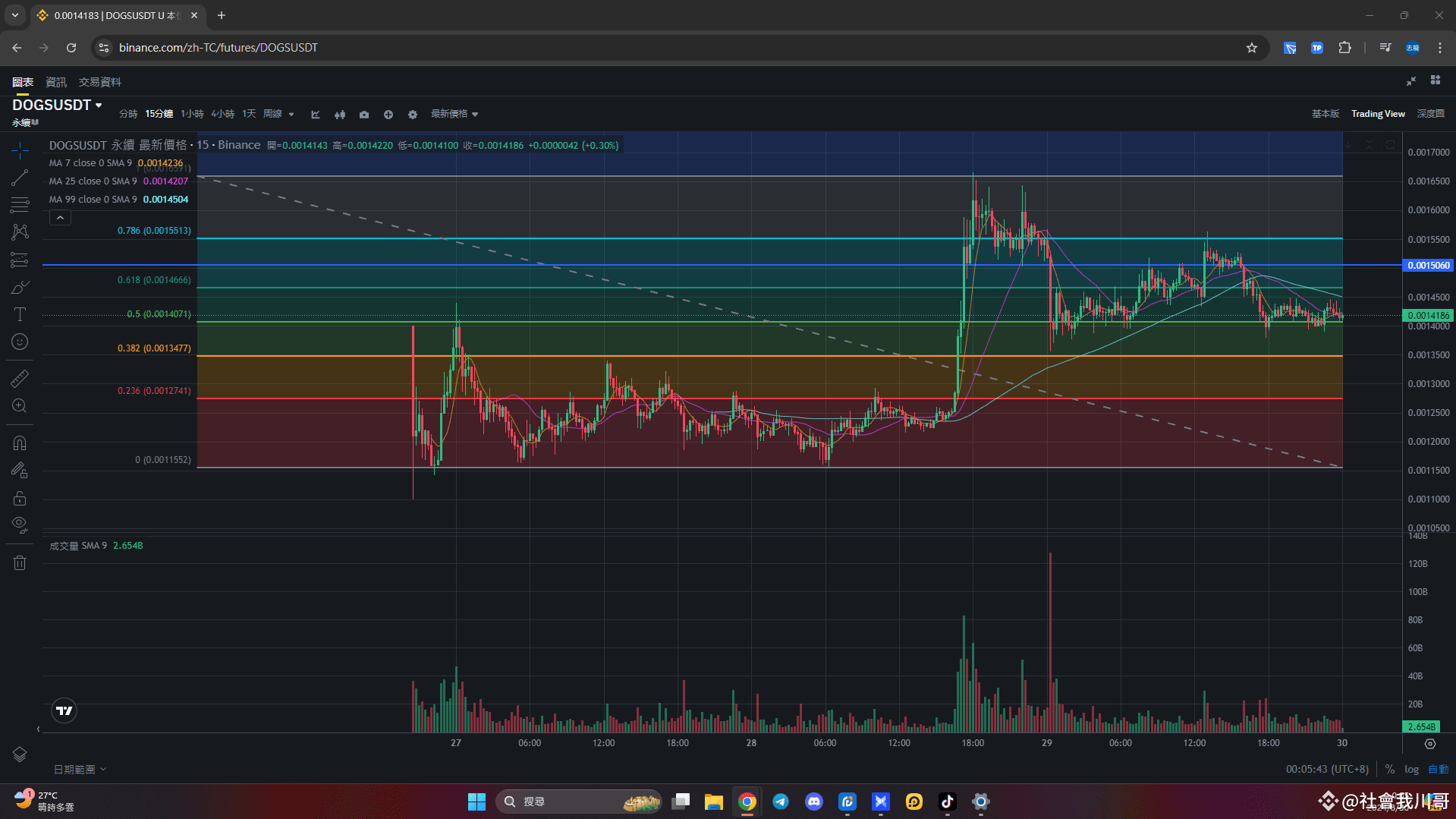Screen dimensions: 1456x819
Task: Lock all drawing tools
Action: click(x=19, y=498)
